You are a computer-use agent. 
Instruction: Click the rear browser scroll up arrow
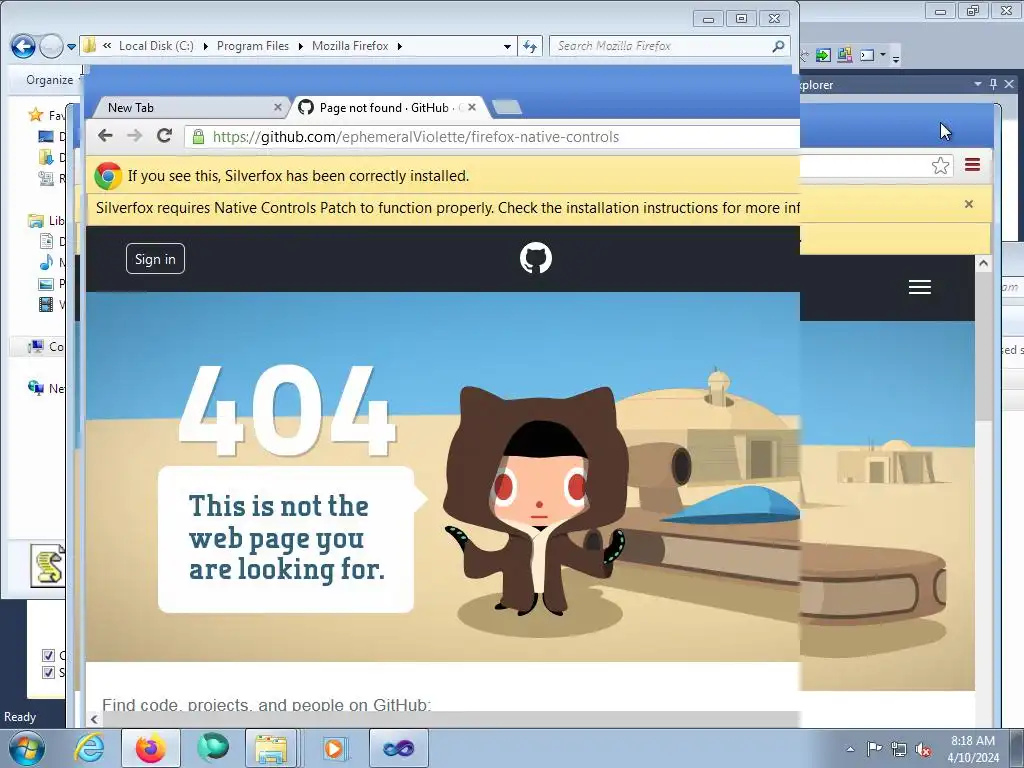[x=984, y=263]
